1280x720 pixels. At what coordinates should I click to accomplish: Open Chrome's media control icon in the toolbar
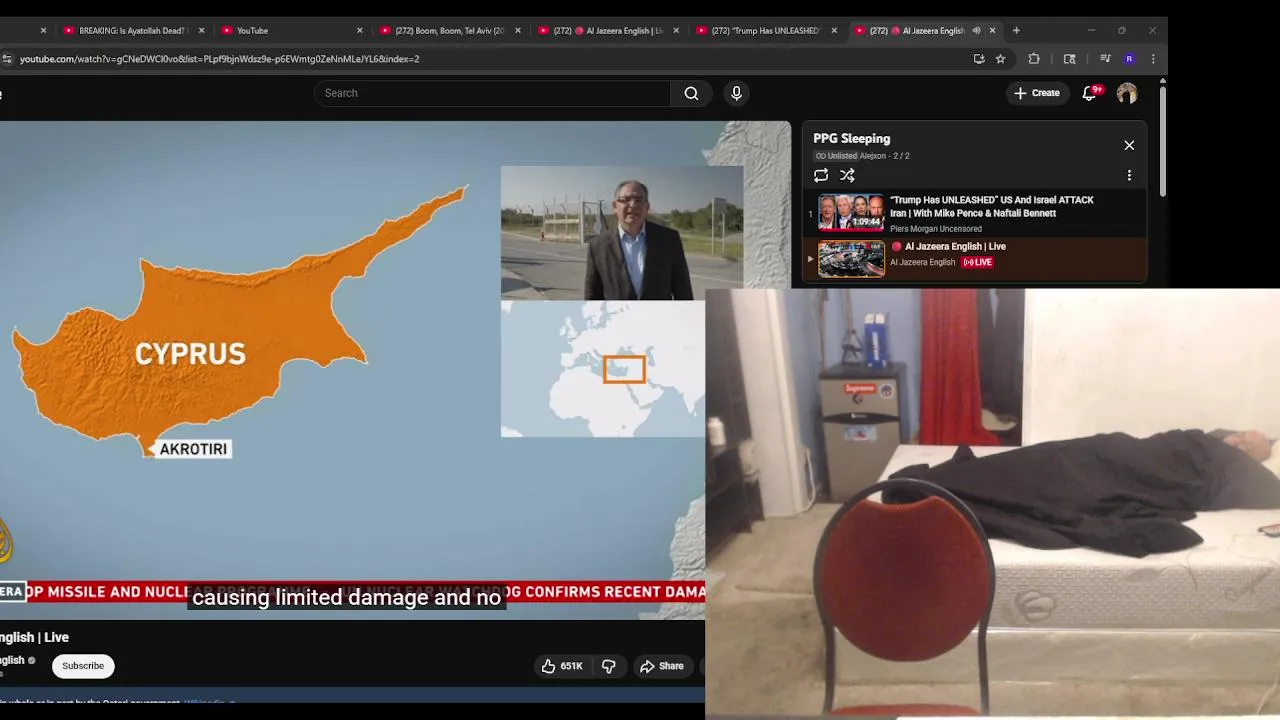(1105, 59)
